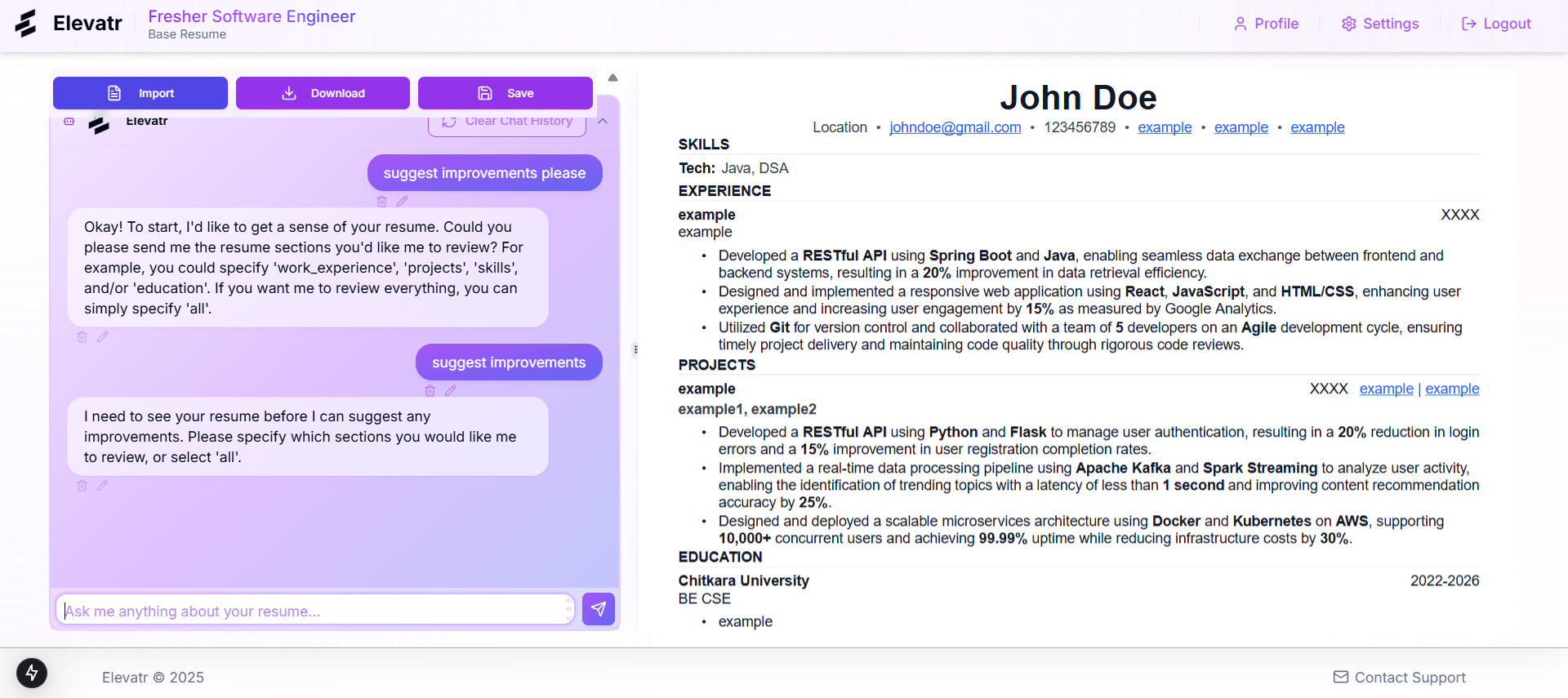1568x698 pixels.
Task: Download the resume
Action: click(323, 93)
